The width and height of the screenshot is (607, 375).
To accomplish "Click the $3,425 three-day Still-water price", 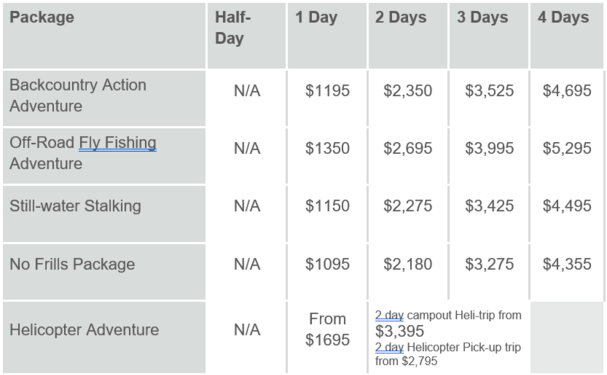I will pyautogui.click(x=489, y=206).
